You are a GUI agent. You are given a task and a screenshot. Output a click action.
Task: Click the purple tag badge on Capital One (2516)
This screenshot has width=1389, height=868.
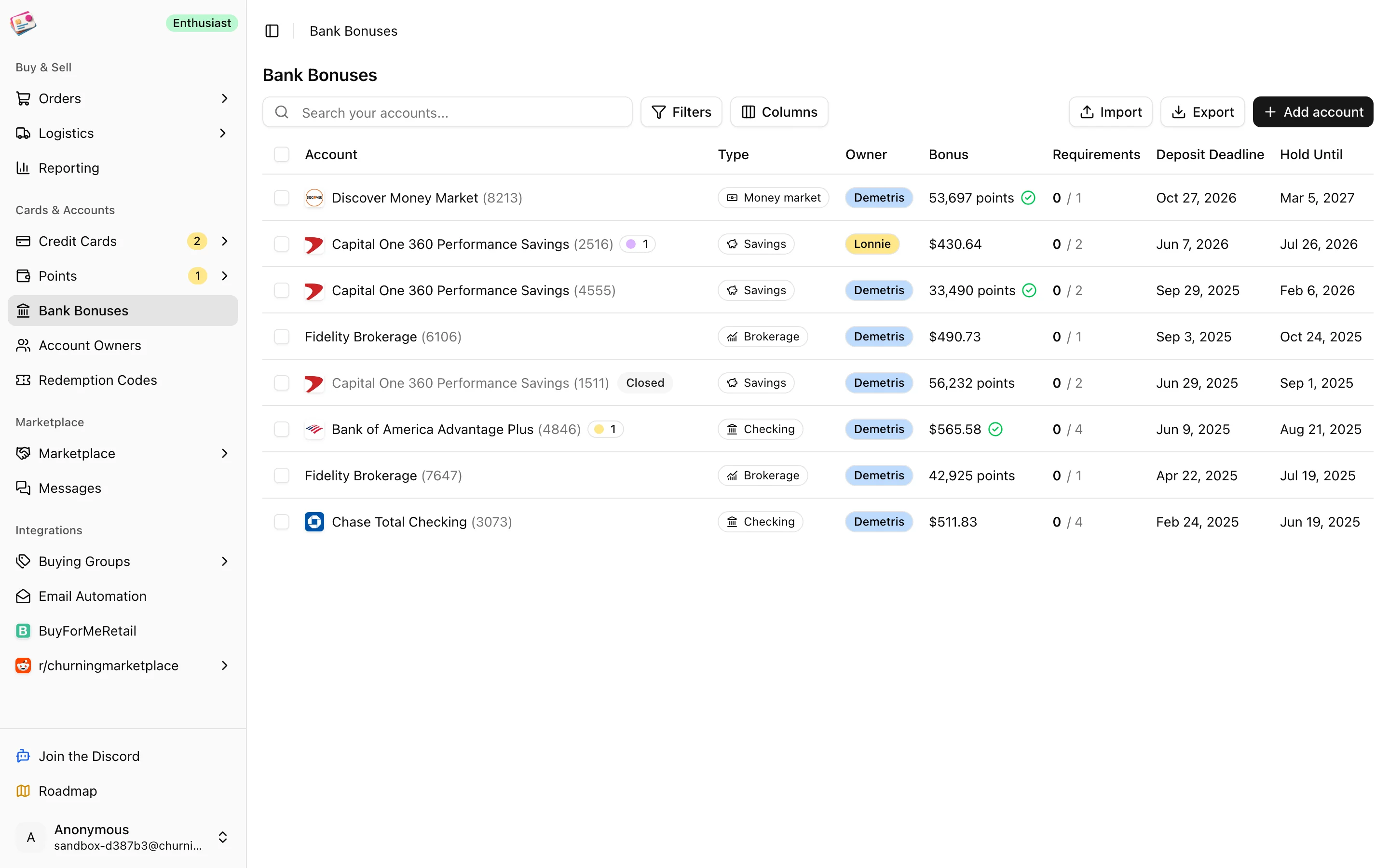(638, 244)
